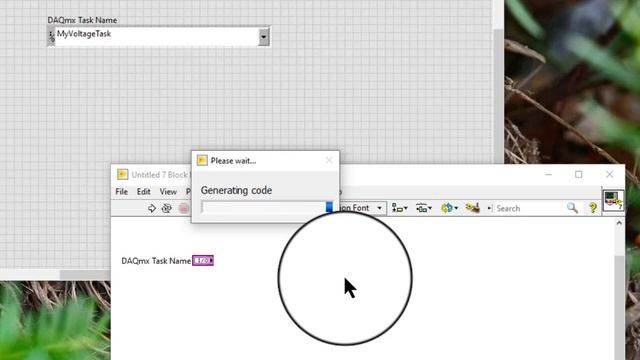The image size is (640, 360).
Task: Click the block diagram scroll up arrow
Action: point(619,223)
